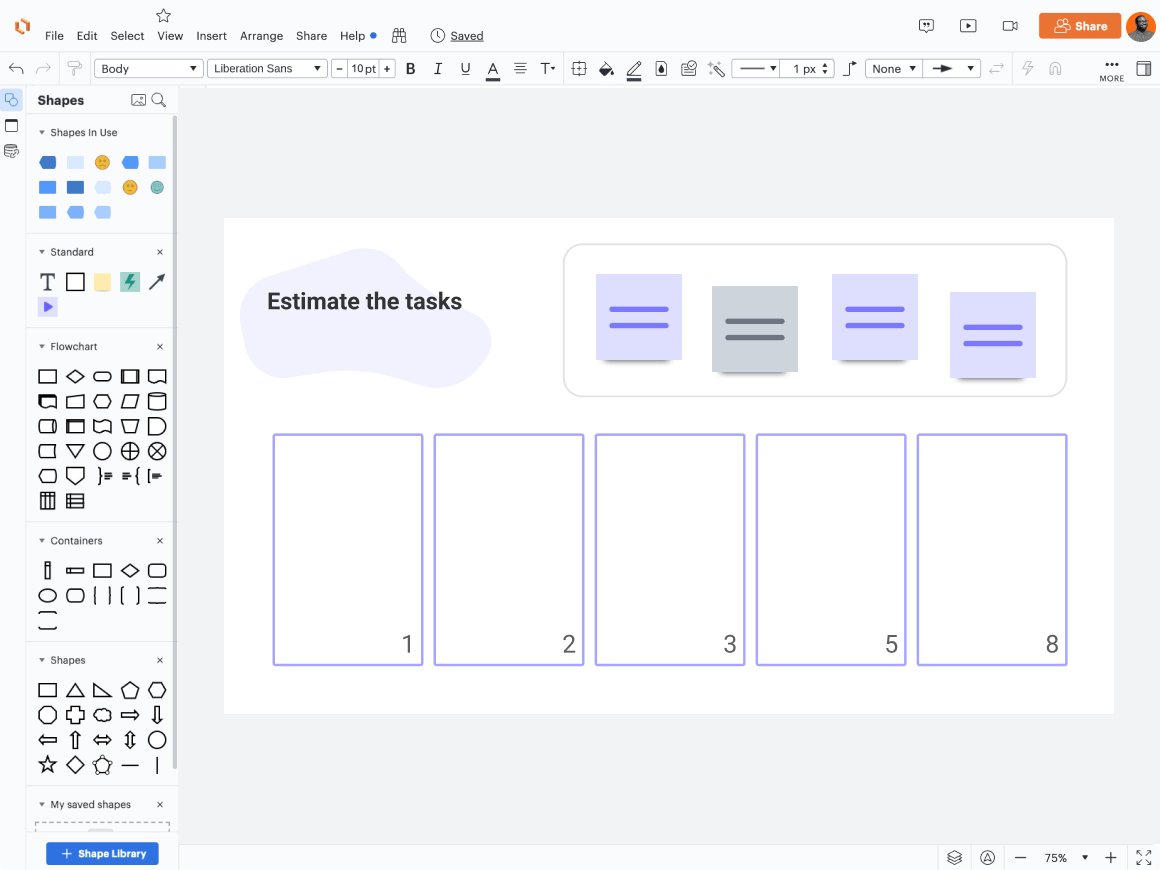The image size is (1160, 870).
Task: Click the undo arrow icon
Action: point(16,69)
